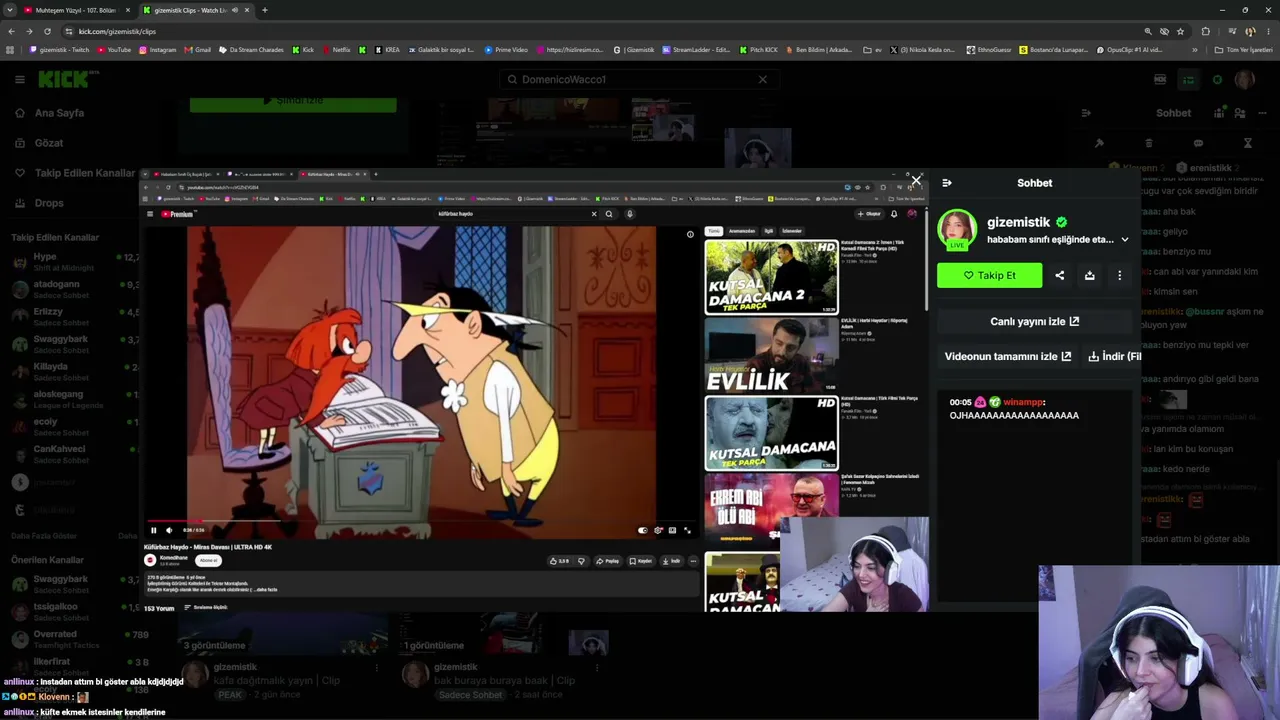The height and width of the screenshot is (720, 1280).
Task: Select Swaggybark in followed channels list
Action: [72, 344]
